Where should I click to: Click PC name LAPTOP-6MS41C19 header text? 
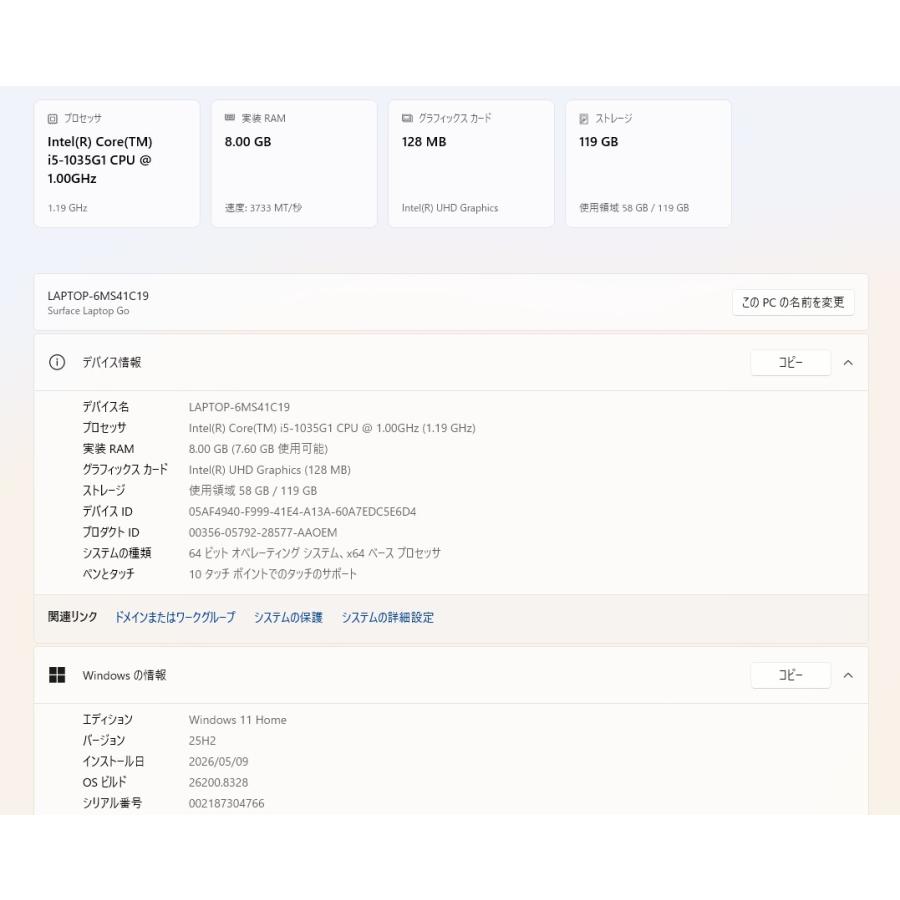[98, 296]
